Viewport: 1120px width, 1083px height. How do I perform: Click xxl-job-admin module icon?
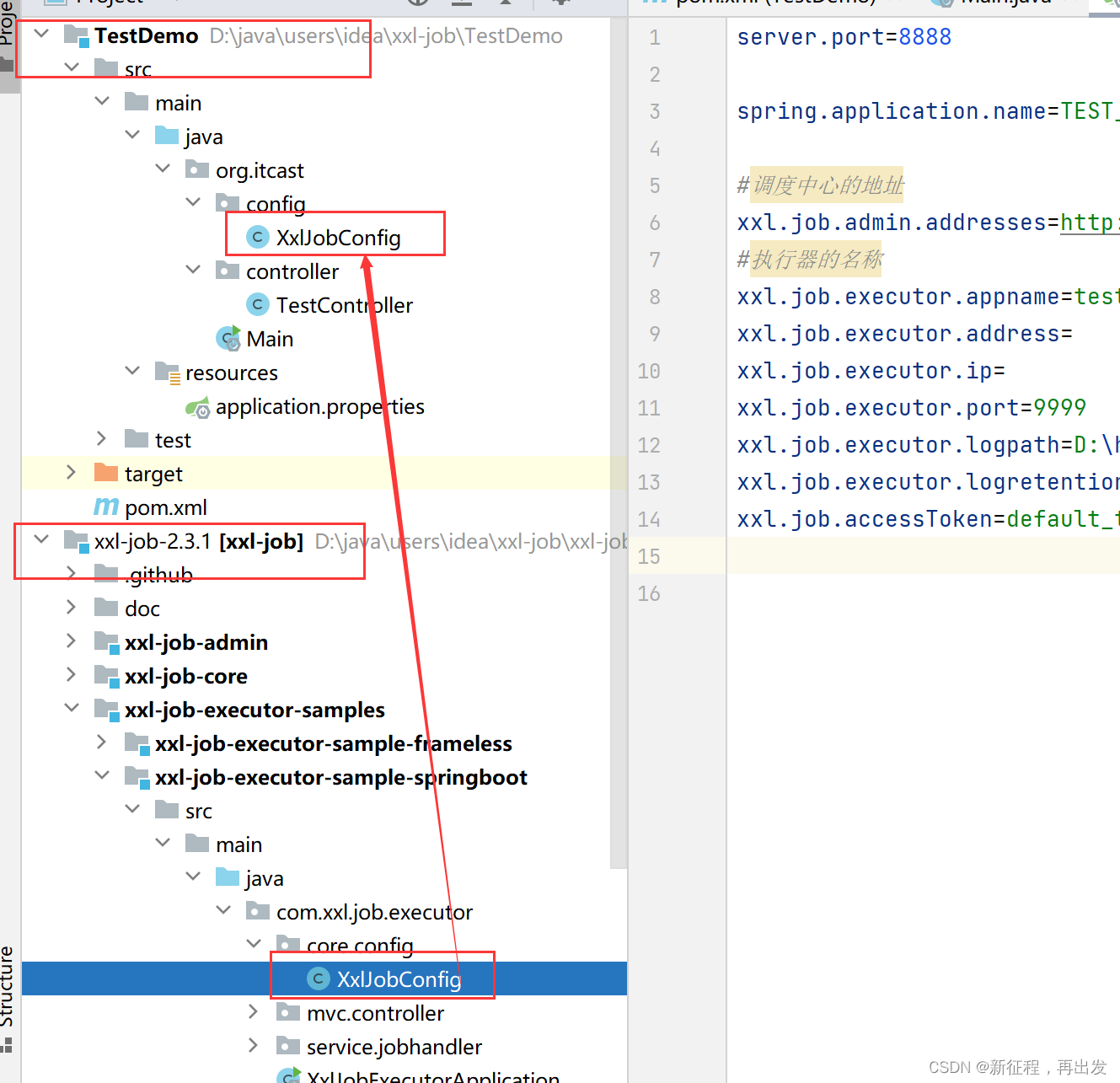click(107, 643)
